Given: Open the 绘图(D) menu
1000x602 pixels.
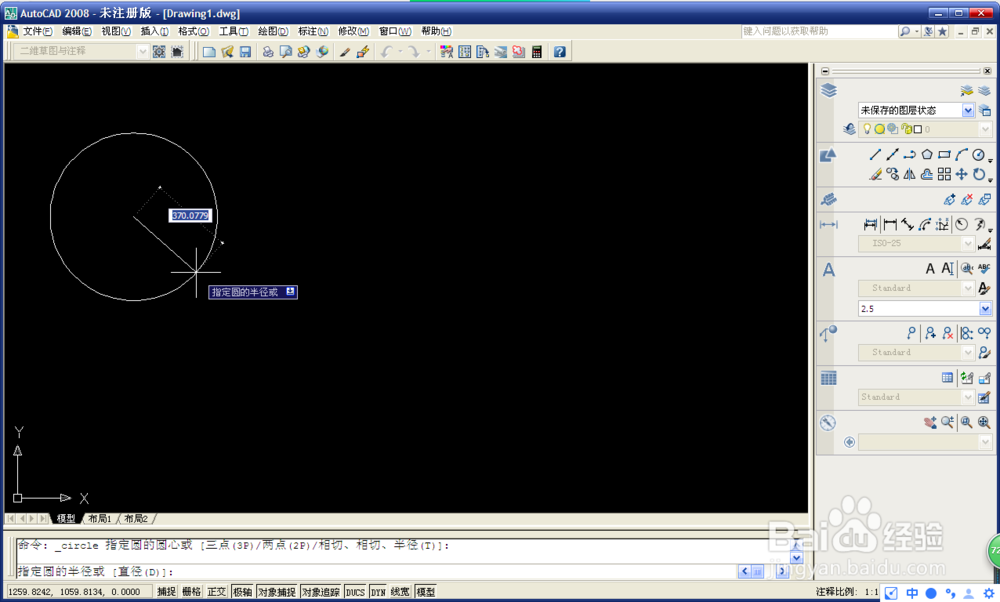Looking at the screenshot, I should coord(273,31).
